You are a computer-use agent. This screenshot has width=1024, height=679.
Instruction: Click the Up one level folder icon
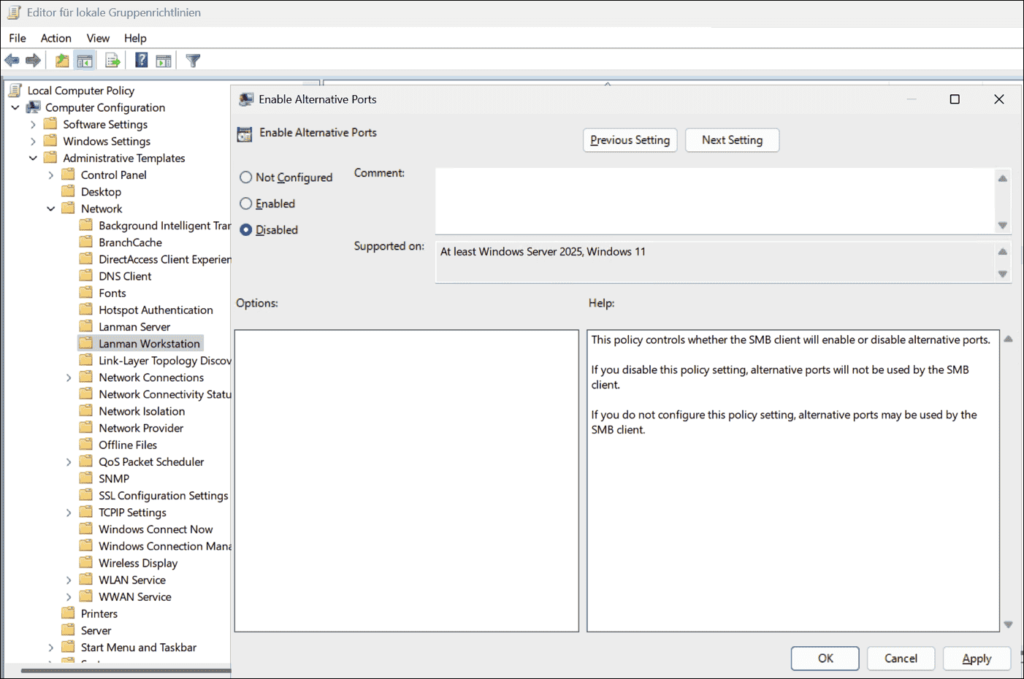pos(62,61)
